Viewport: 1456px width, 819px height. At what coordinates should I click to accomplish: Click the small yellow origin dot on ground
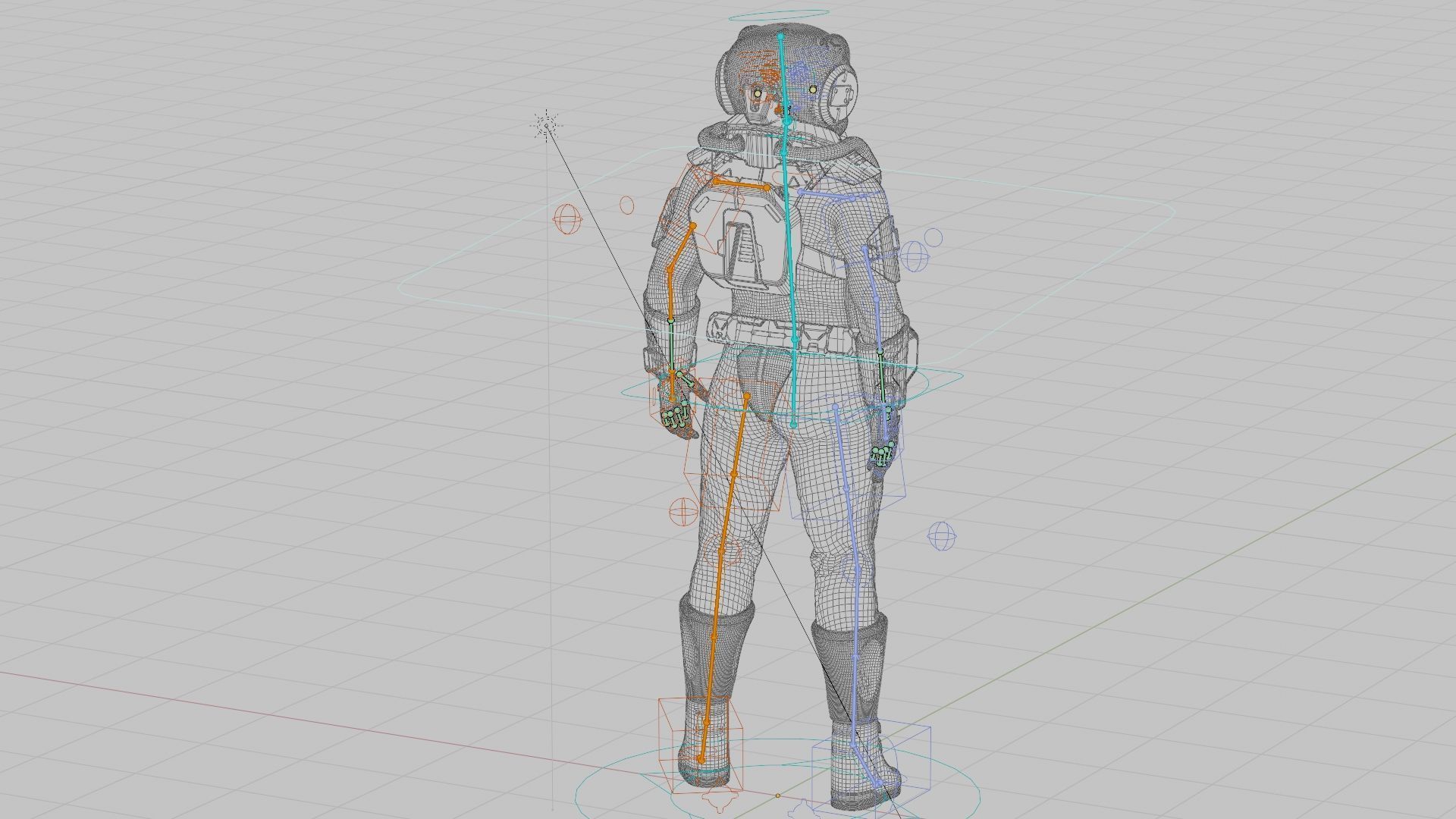tap(777, 795)
